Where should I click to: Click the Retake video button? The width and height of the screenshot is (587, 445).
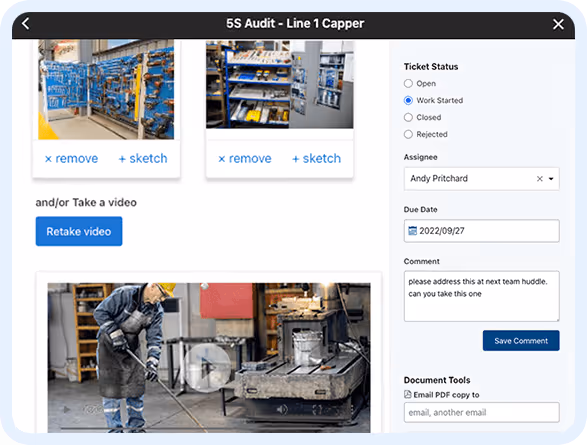(x=79, y=231)
